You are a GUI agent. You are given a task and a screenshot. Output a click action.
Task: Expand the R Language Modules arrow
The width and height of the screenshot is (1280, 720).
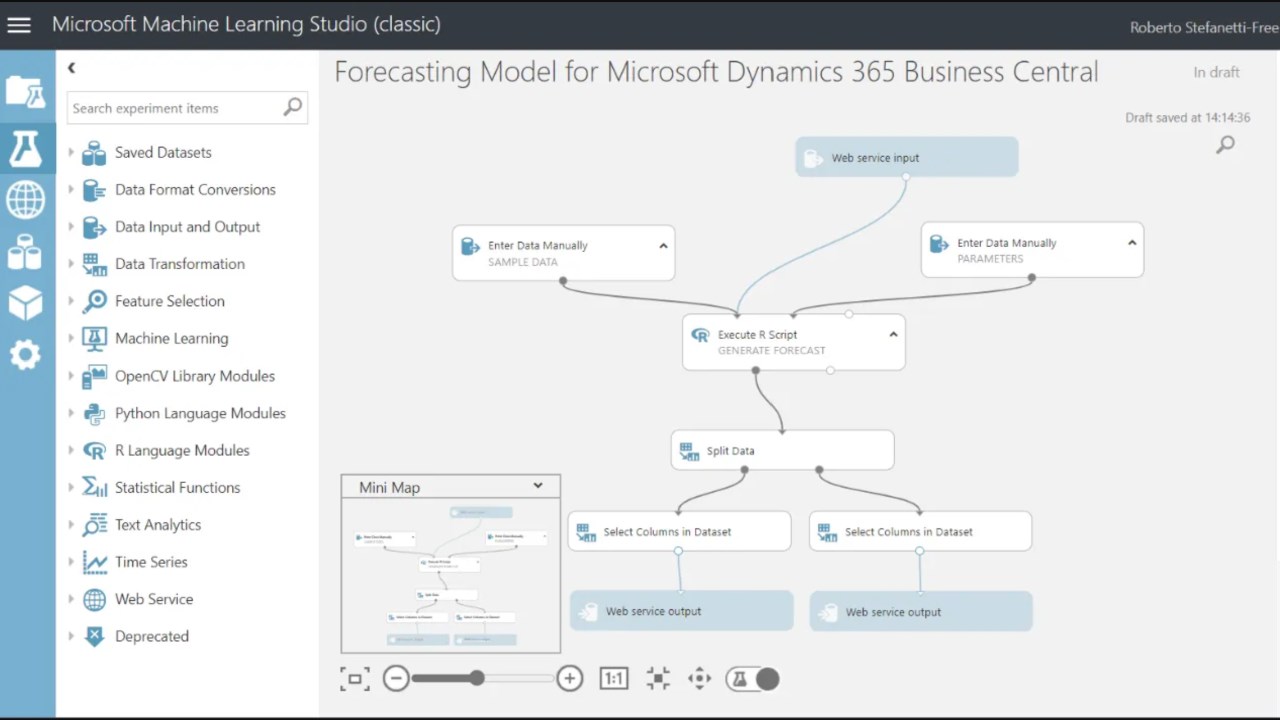tap(71, 450)
